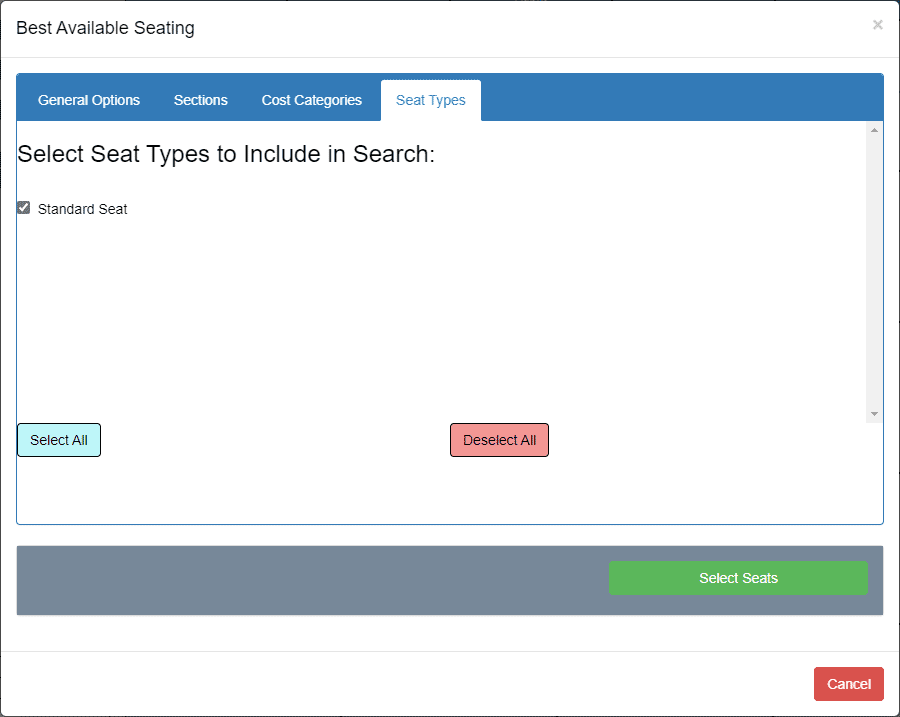The image size is (900, 717).
Task: Click the seat types list scrollbar track
Action: 874,272
